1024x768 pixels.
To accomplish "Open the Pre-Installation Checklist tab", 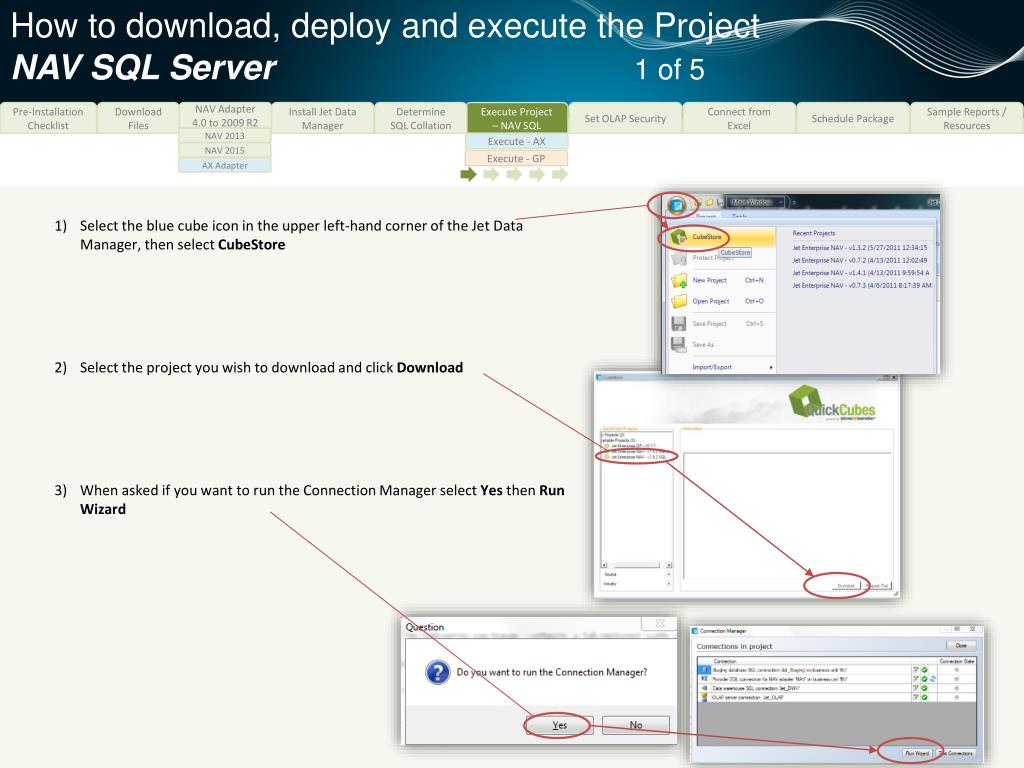I will point(48,118).
